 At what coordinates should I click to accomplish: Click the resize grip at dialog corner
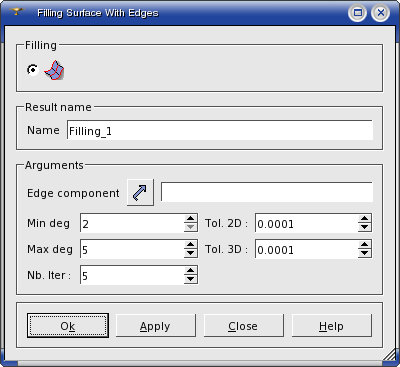pos(389,355)
